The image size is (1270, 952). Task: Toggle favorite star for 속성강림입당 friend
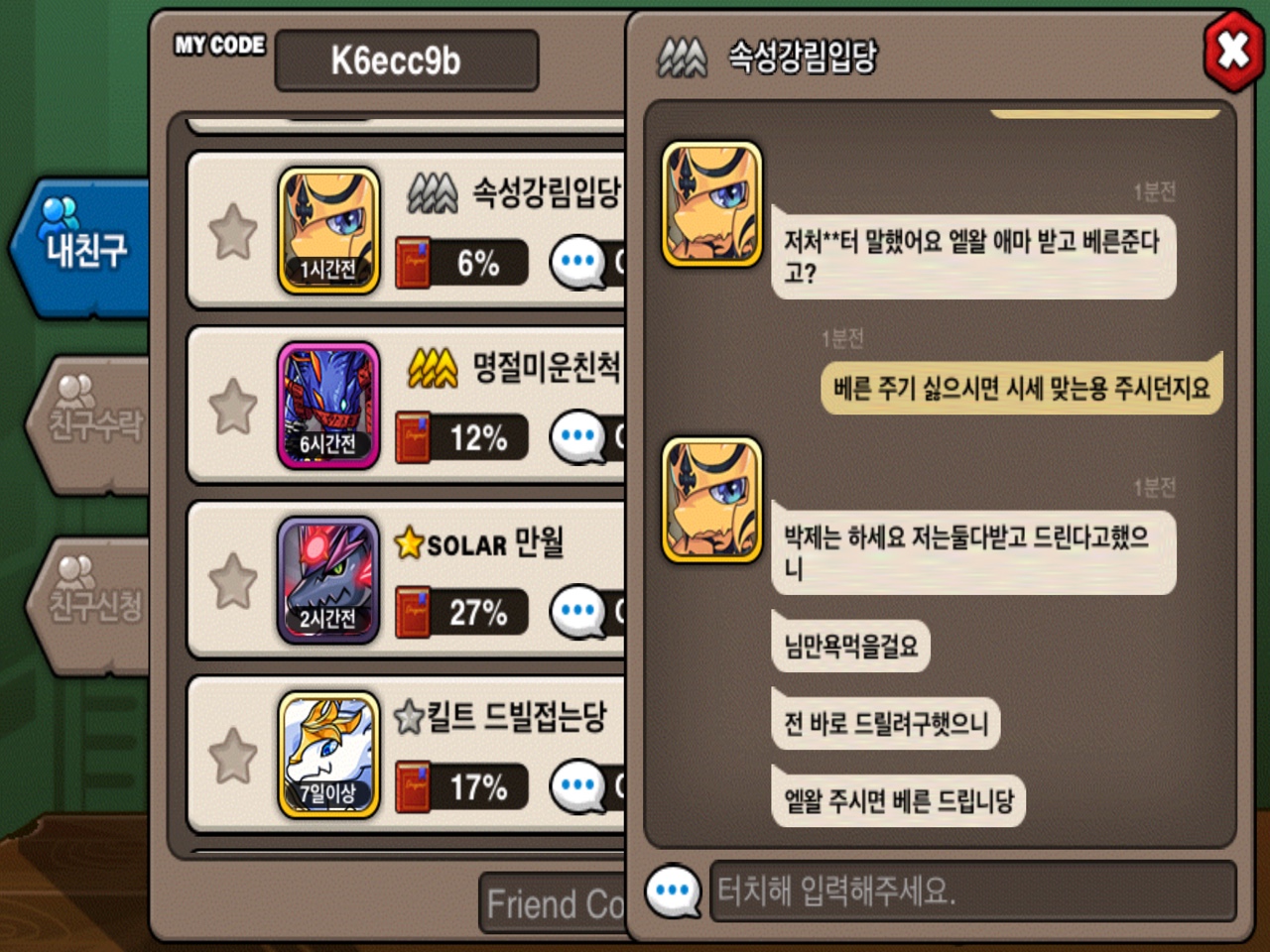[x=233, y=231]
